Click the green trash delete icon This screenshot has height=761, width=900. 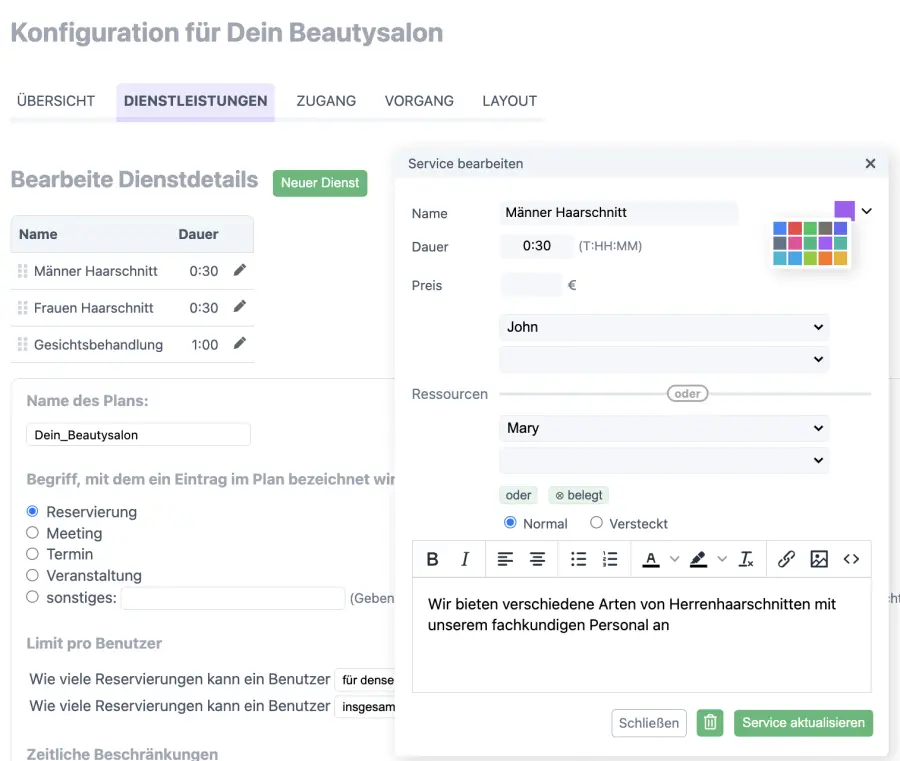click(x=710, y=722)
